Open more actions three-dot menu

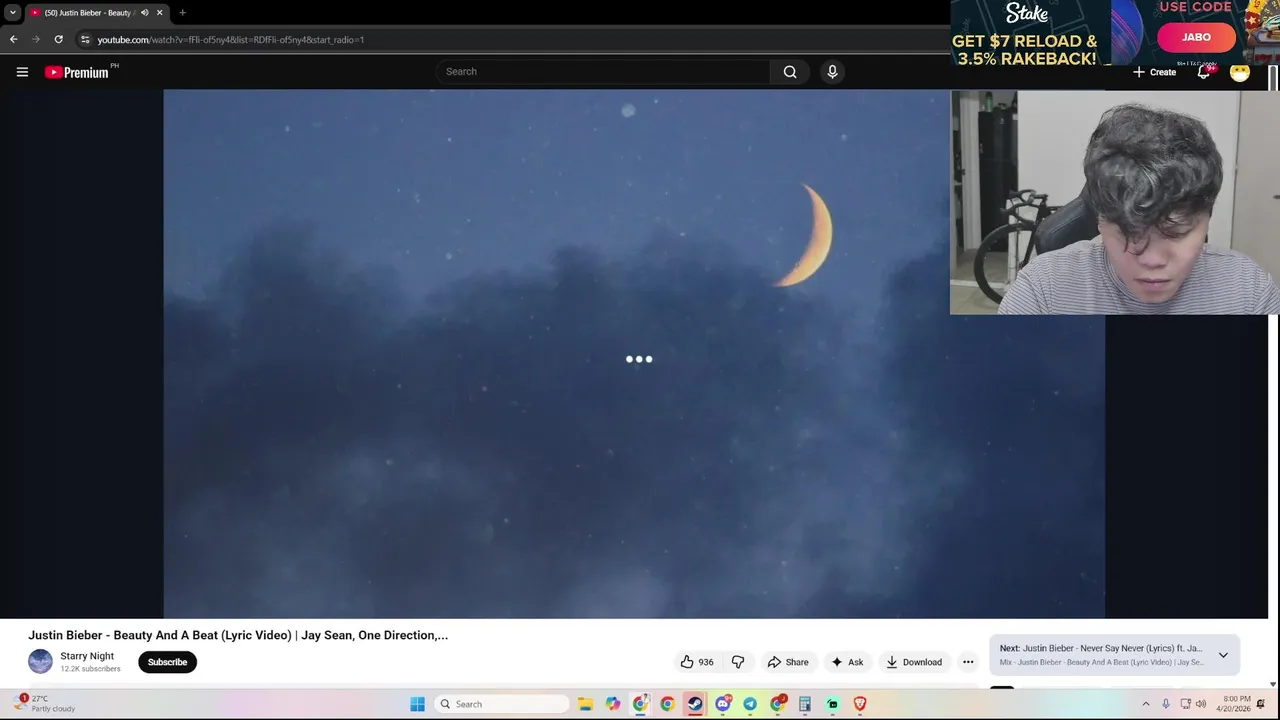(968, 662)
